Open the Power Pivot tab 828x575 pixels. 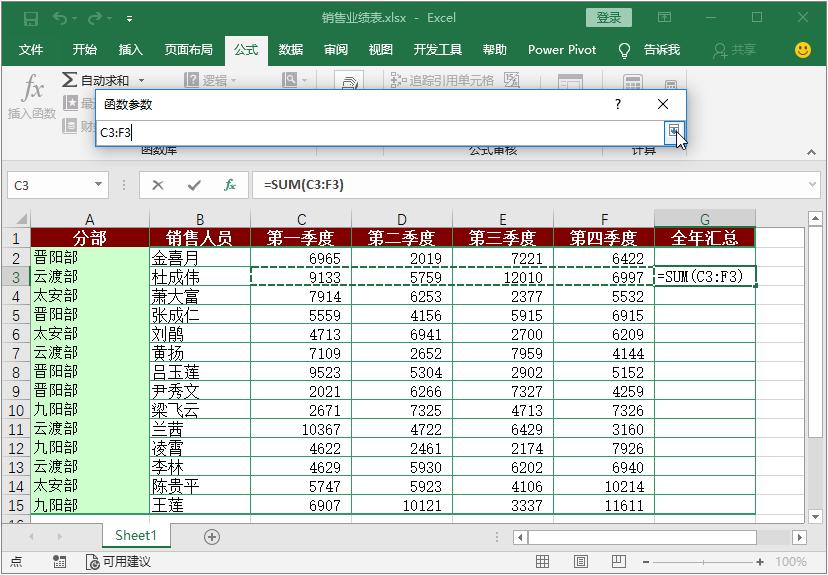(562, 50)
